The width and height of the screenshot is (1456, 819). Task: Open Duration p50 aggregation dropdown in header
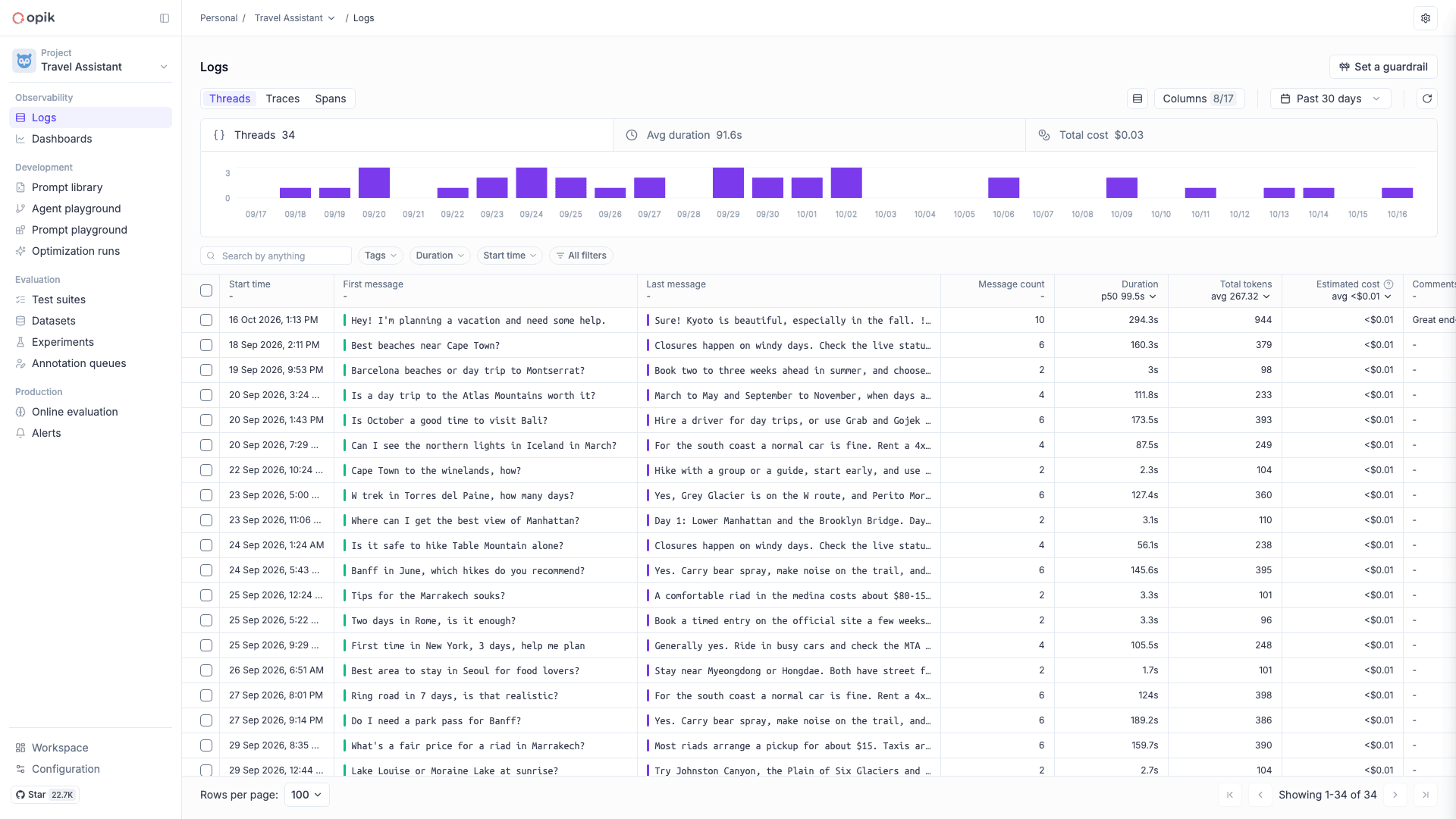point(1128,297)
